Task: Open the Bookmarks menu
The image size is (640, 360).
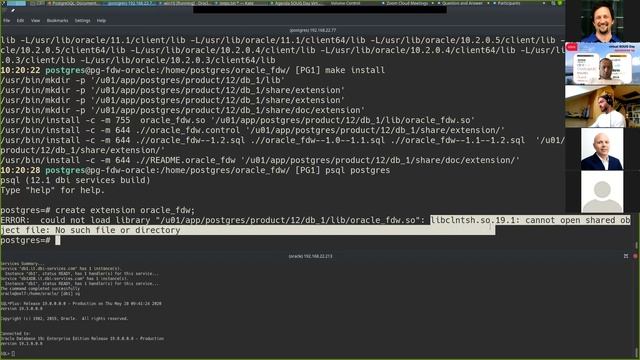Action: point(57,20)
